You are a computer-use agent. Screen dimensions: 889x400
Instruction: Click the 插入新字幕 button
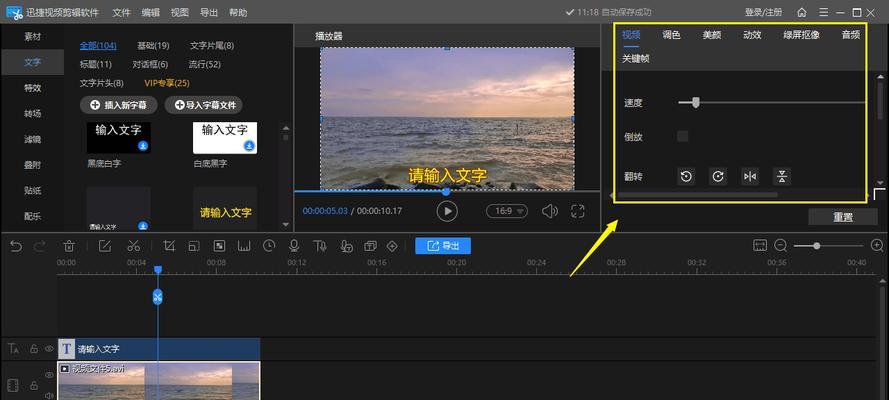pos(118,105)
